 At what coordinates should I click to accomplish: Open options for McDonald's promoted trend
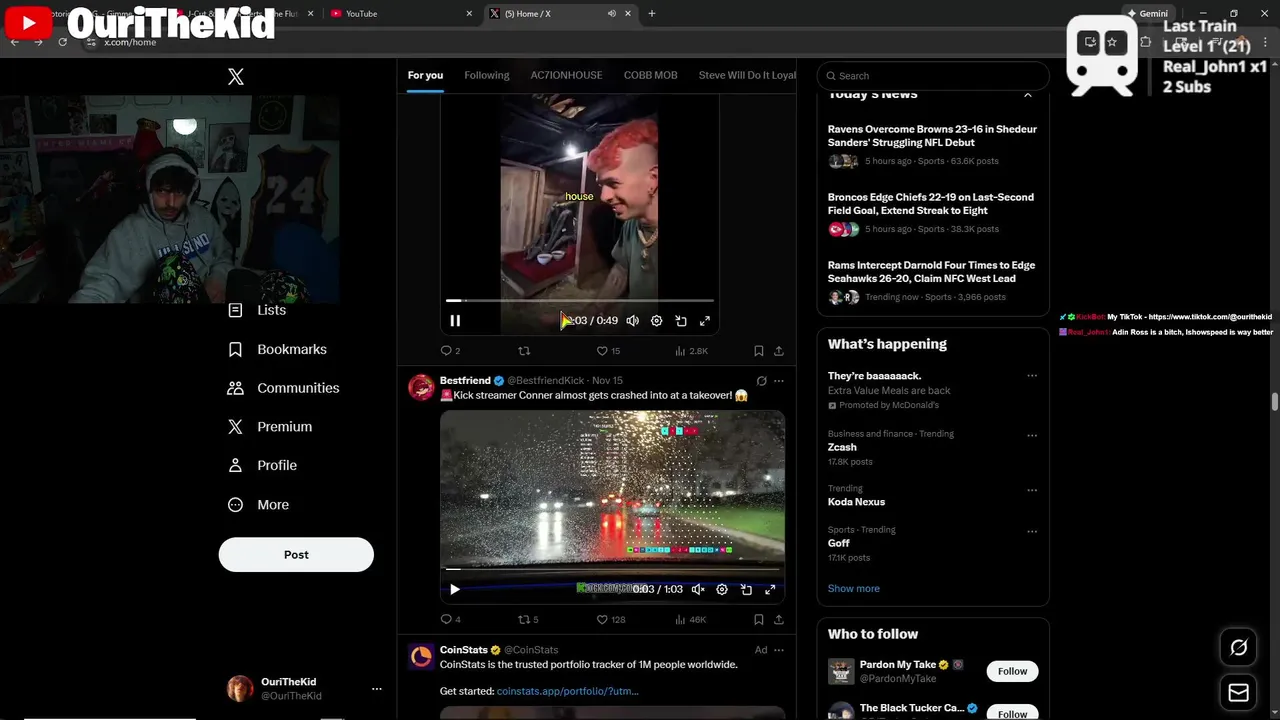1032,376
